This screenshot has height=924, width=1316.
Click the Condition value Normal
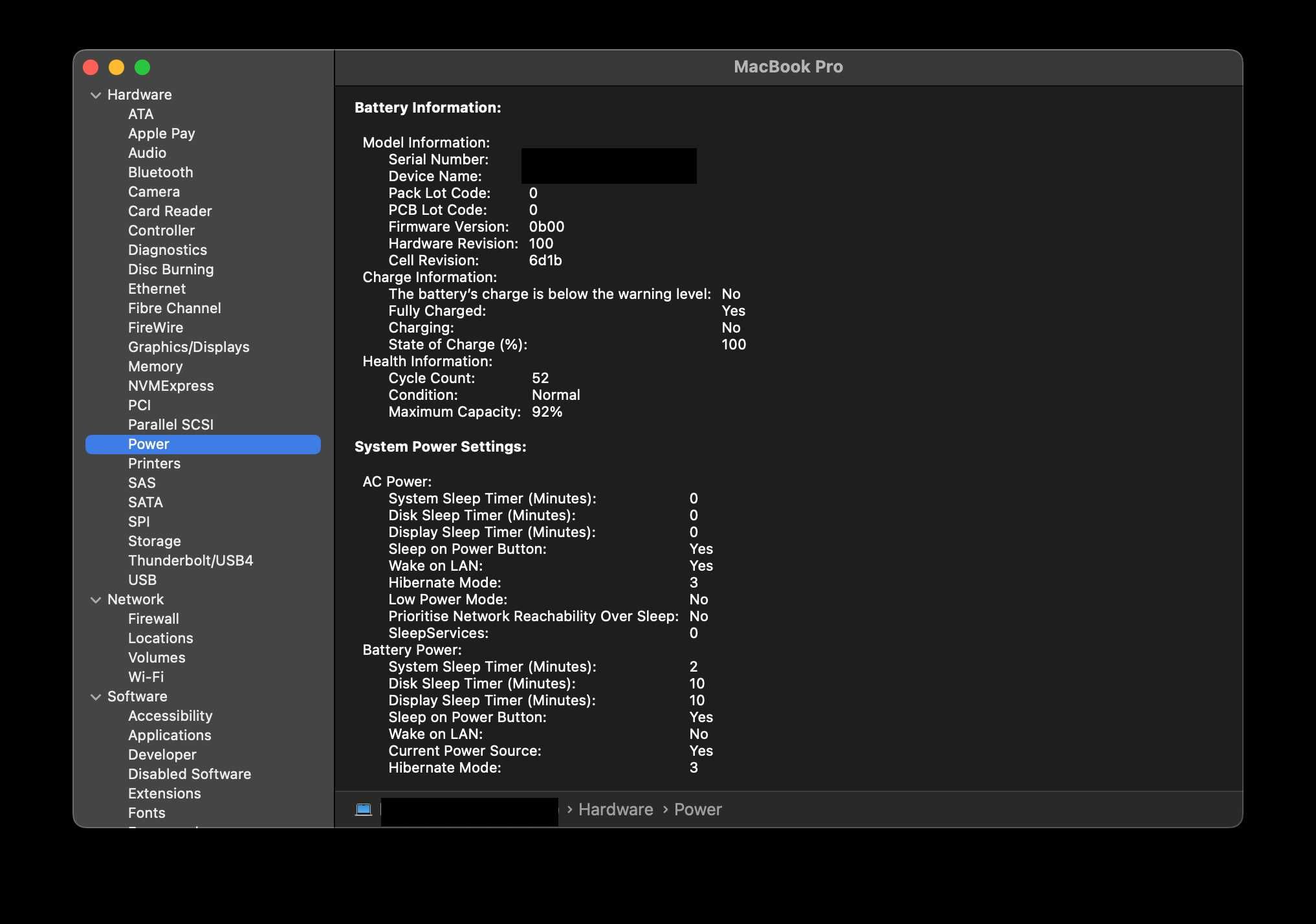556,395
